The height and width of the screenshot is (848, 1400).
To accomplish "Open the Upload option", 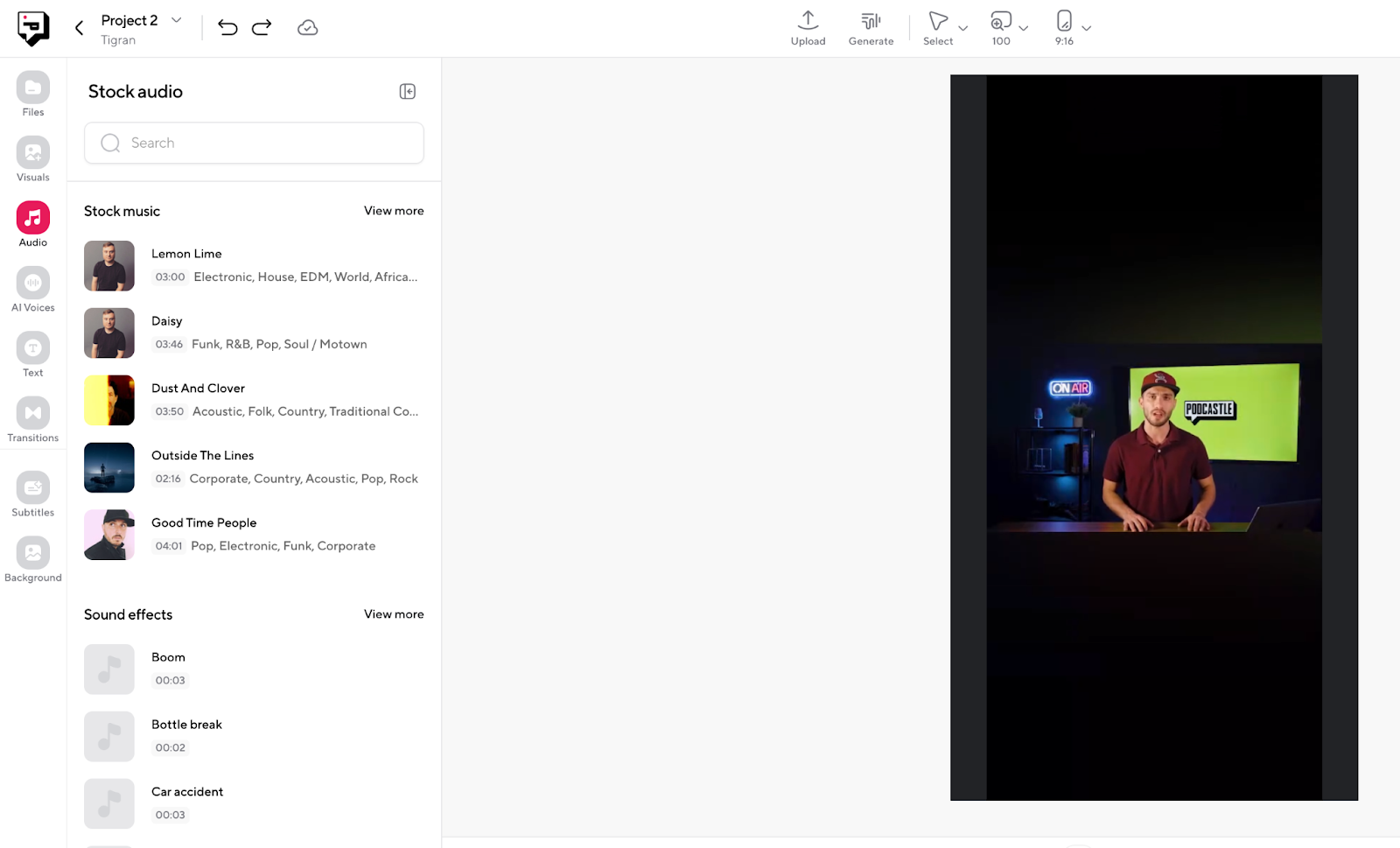I will (808, 28).
